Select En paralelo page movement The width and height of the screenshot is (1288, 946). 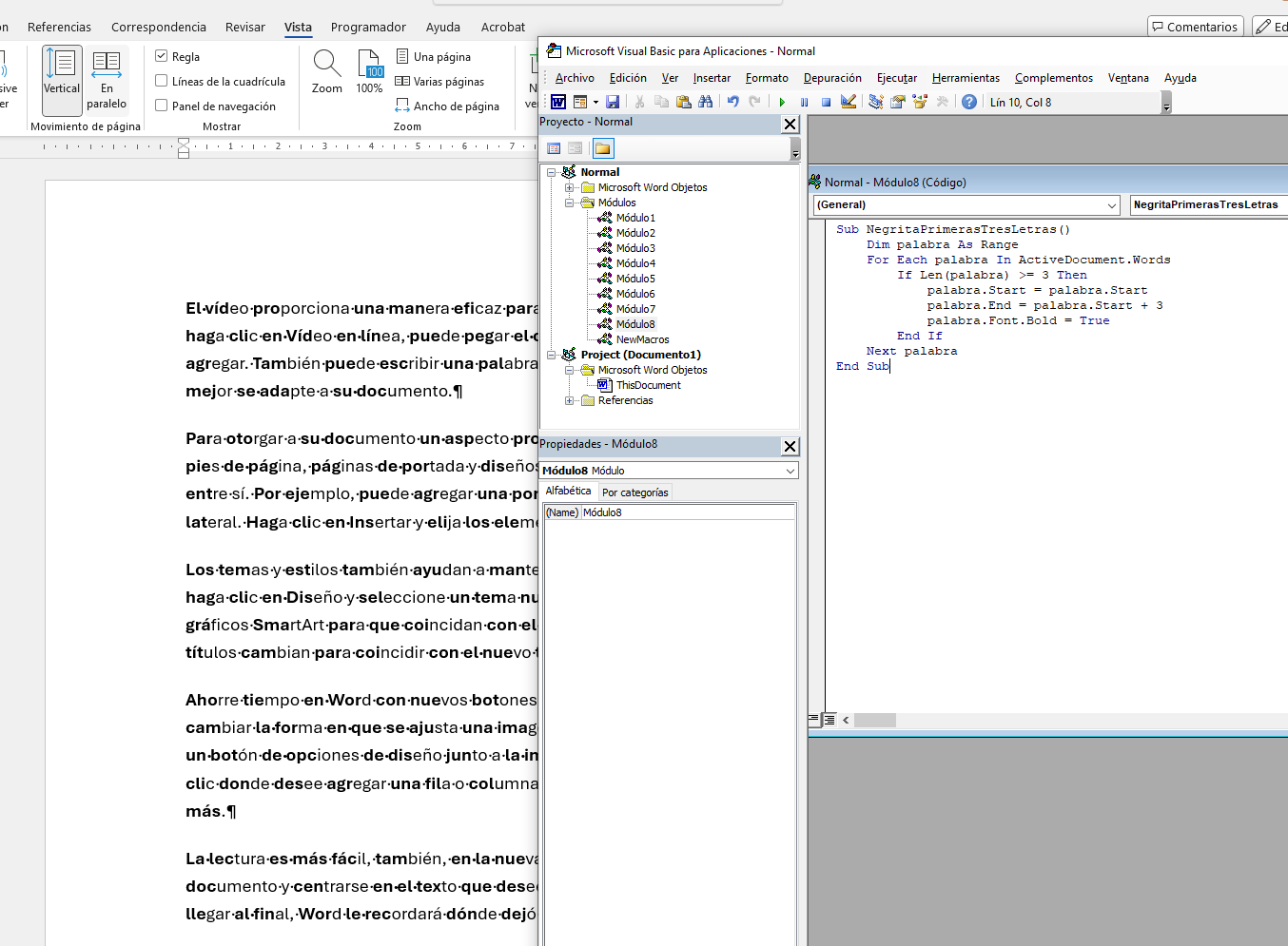pyautogui.click(x=107, y=80)
